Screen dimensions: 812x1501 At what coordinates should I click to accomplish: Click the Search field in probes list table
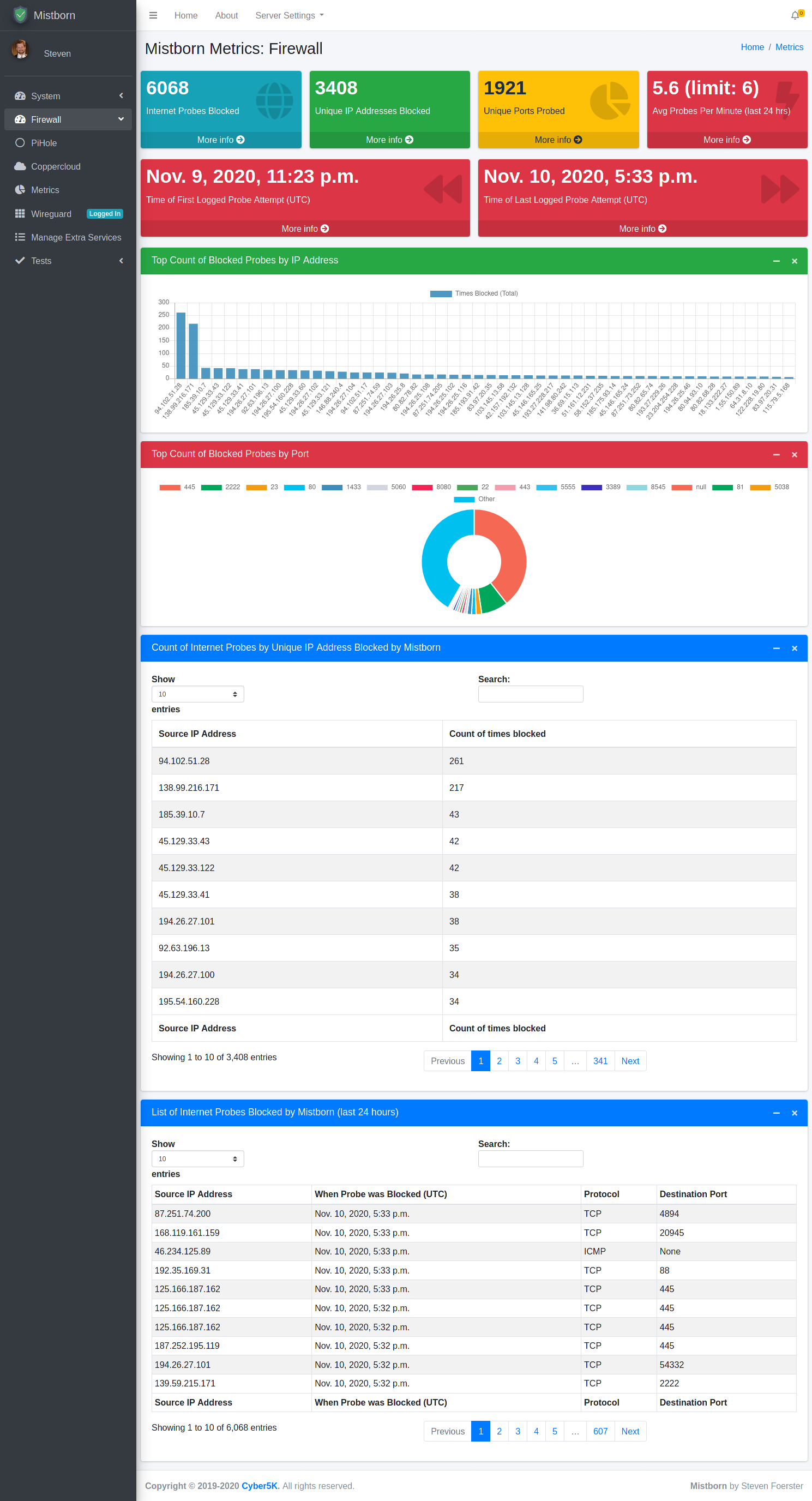[530, 1159]
